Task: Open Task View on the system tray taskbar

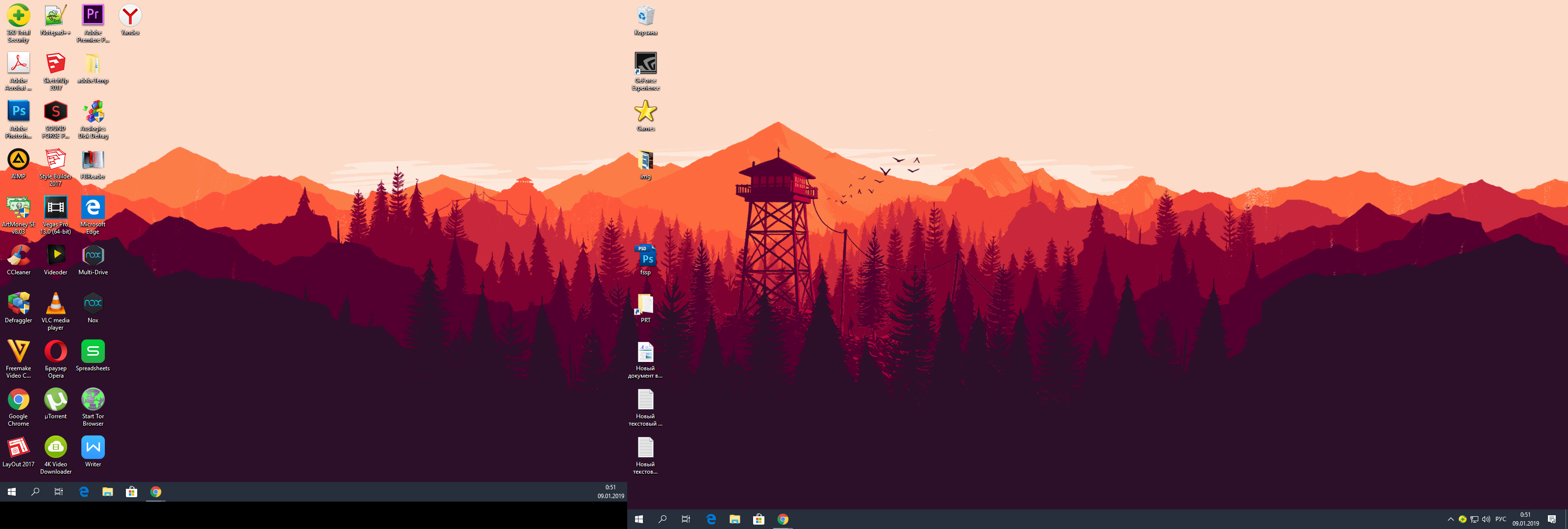Action: [x=686, y=519]
